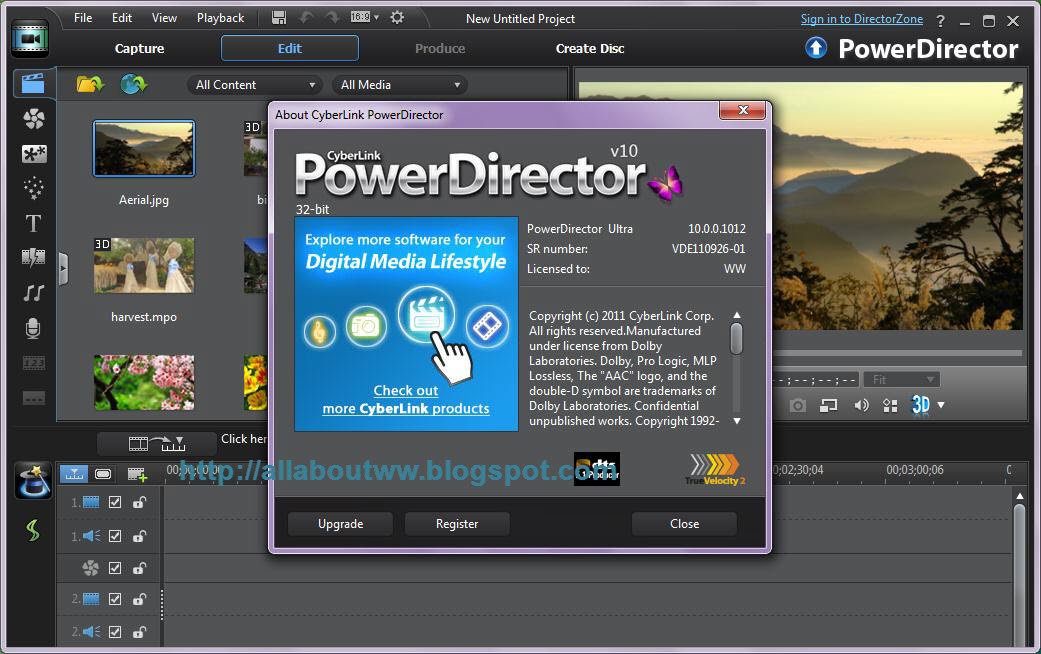Open the 3D configuration dropdown arrow
Viewport: 1041px width, 654px height.
click(x=941, y=405)
